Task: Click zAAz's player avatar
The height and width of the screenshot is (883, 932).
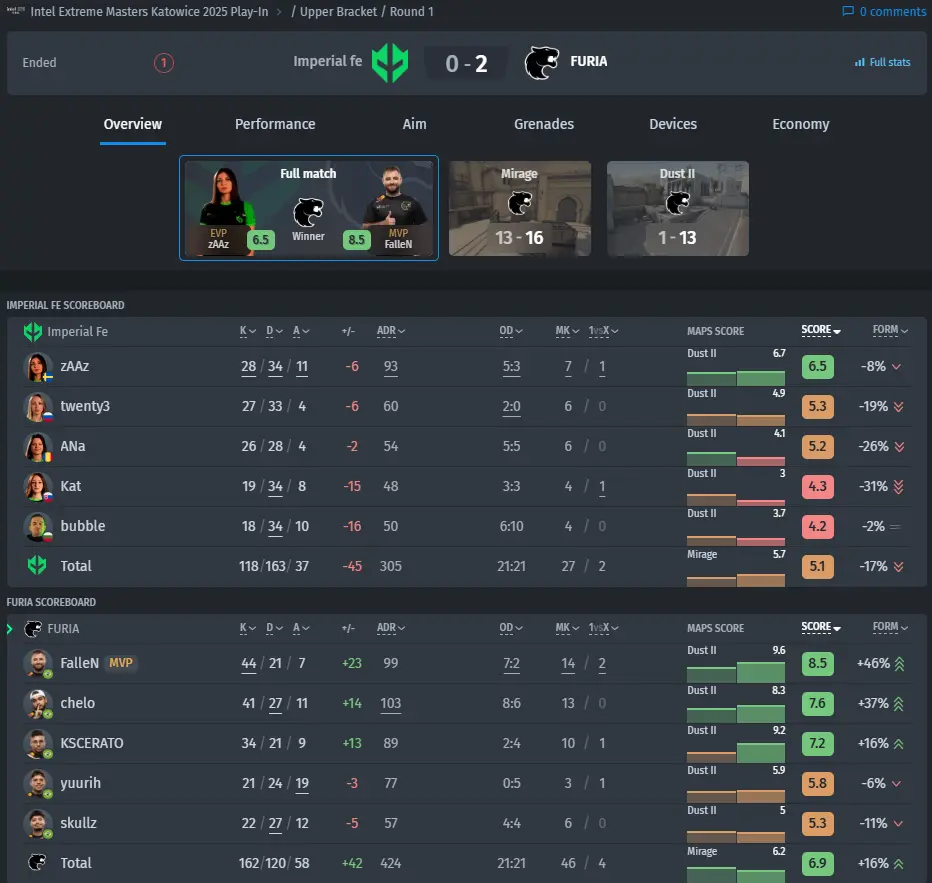Action: click(x=37, y=367)
